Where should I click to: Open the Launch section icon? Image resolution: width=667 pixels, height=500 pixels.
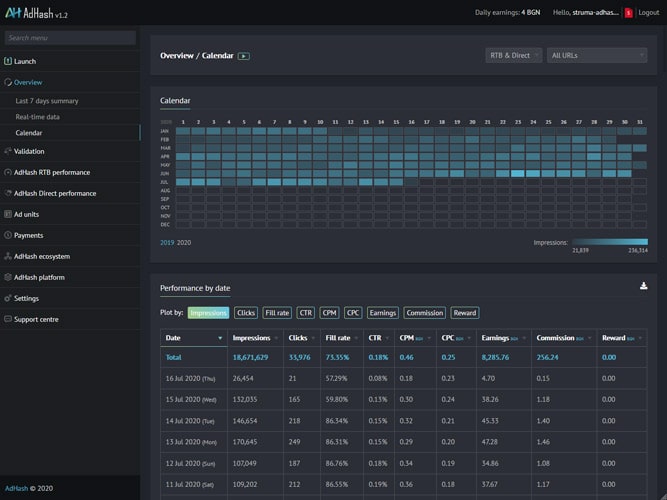point(9,61)
